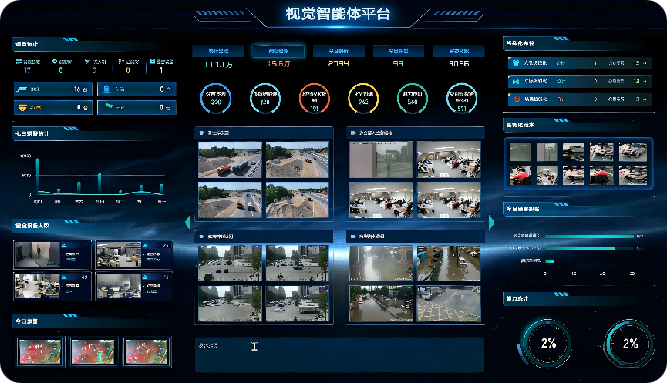Click the stat icon above the cyan 0

[x=54, y=61]
